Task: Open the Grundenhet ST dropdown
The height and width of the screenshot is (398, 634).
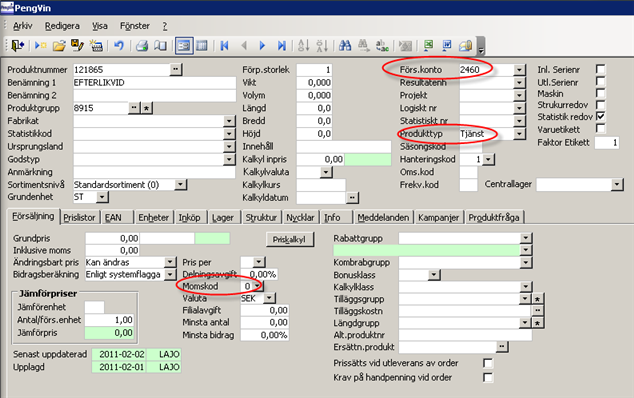Action: click(102, 197)
